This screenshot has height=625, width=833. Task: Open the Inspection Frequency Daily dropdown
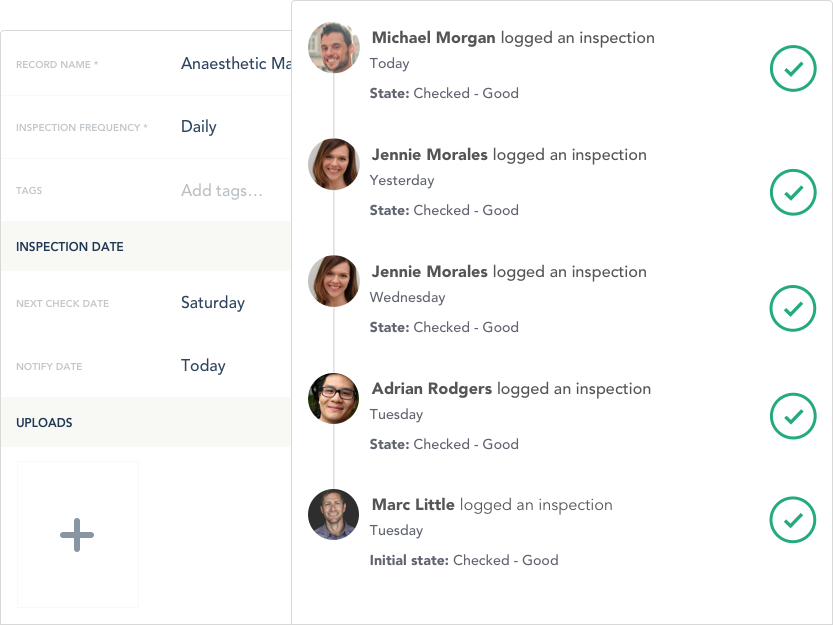199,126
